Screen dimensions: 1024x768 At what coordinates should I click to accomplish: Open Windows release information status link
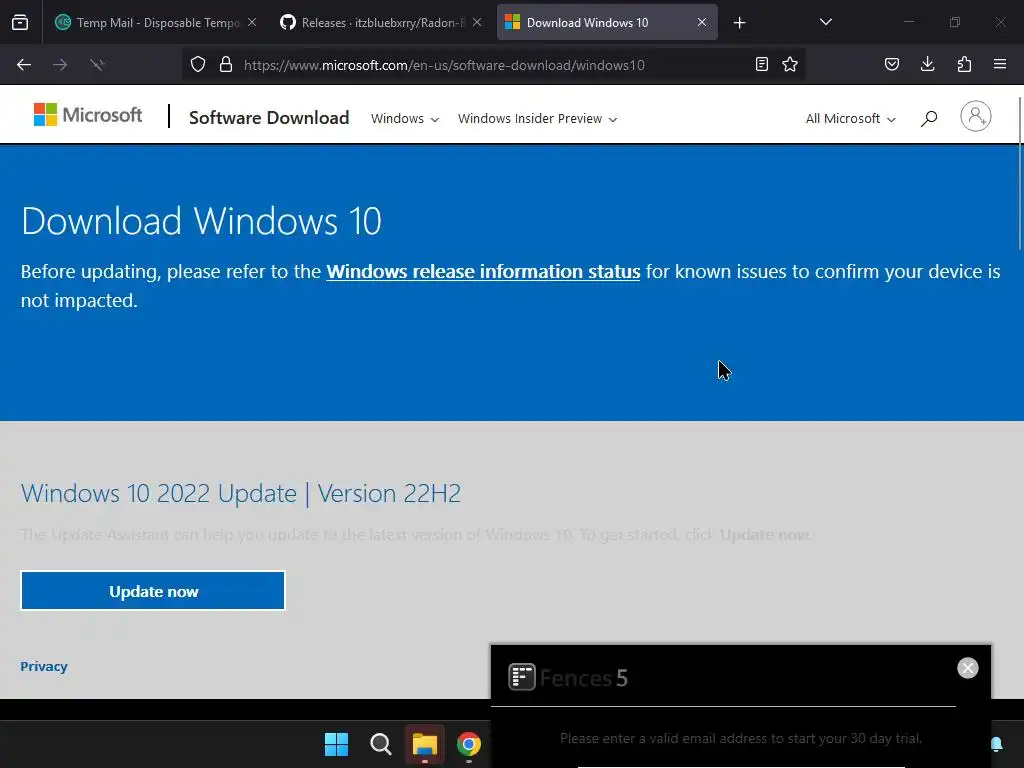[x=483, y=272]
